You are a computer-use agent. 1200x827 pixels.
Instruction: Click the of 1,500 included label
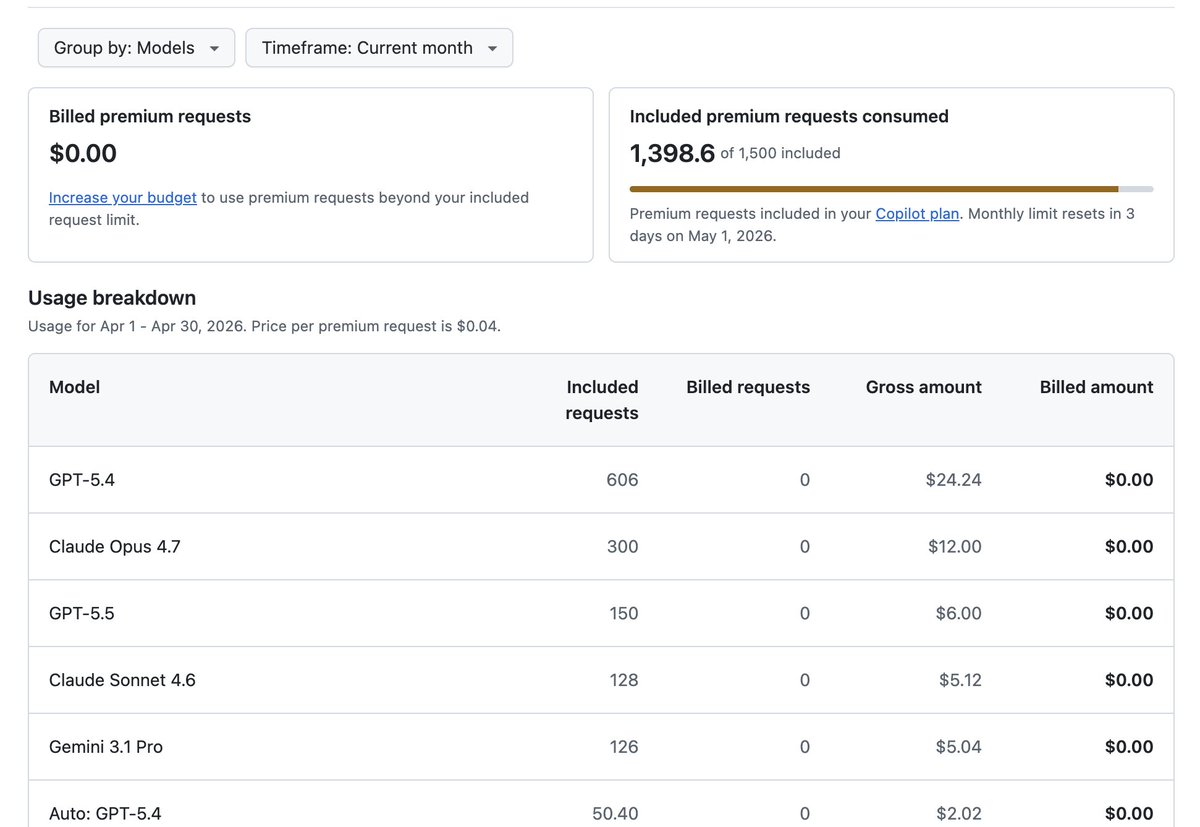tap(780, 153)
